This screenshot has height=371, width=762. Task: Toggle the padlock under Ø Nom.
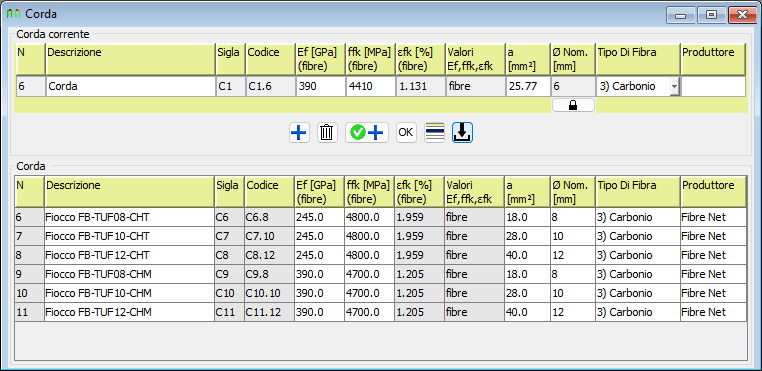573,106
